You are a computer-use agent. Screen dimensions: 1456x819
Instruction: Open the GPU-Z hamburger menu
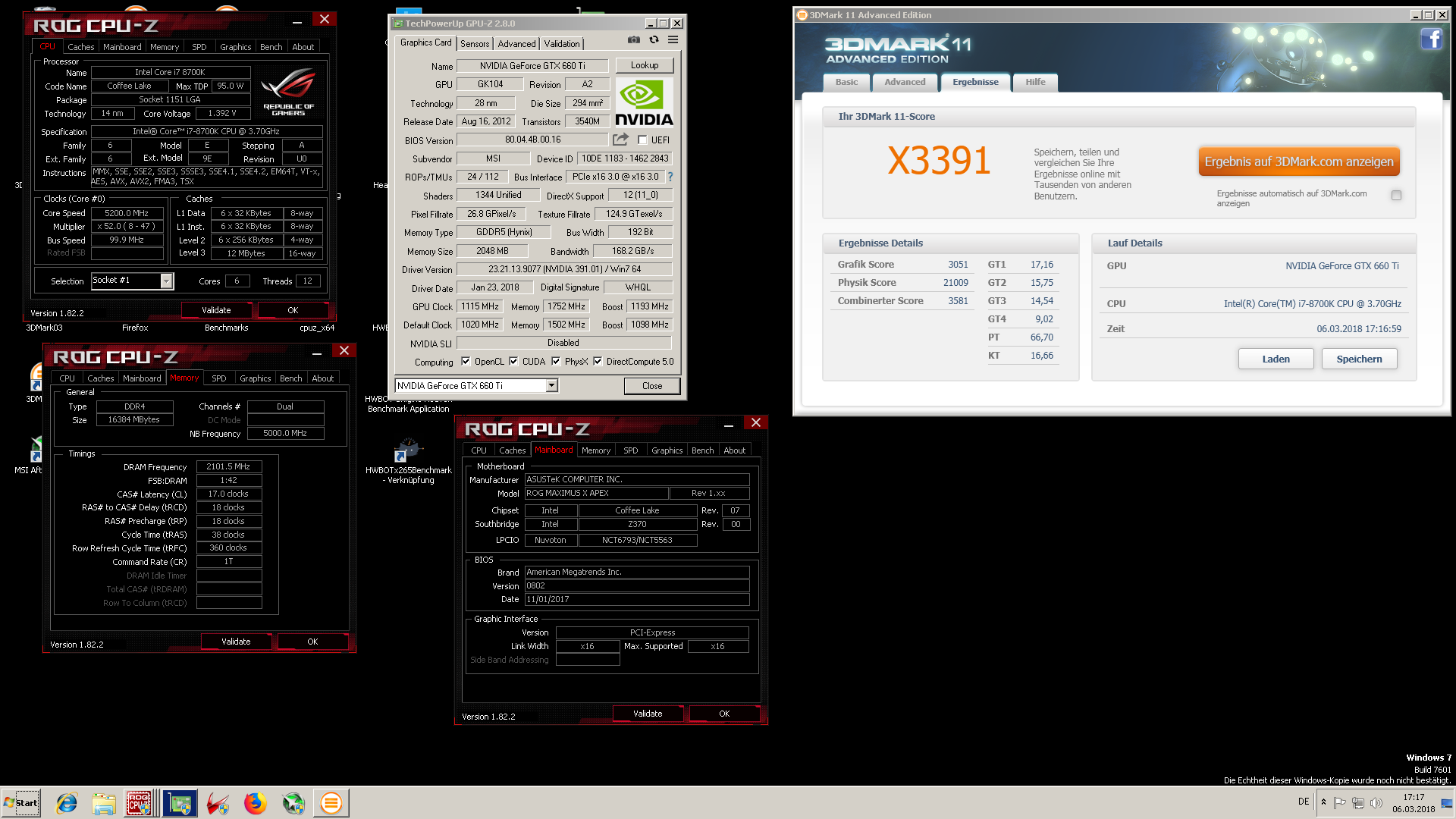pyautogui.click(x=673, y=40)
